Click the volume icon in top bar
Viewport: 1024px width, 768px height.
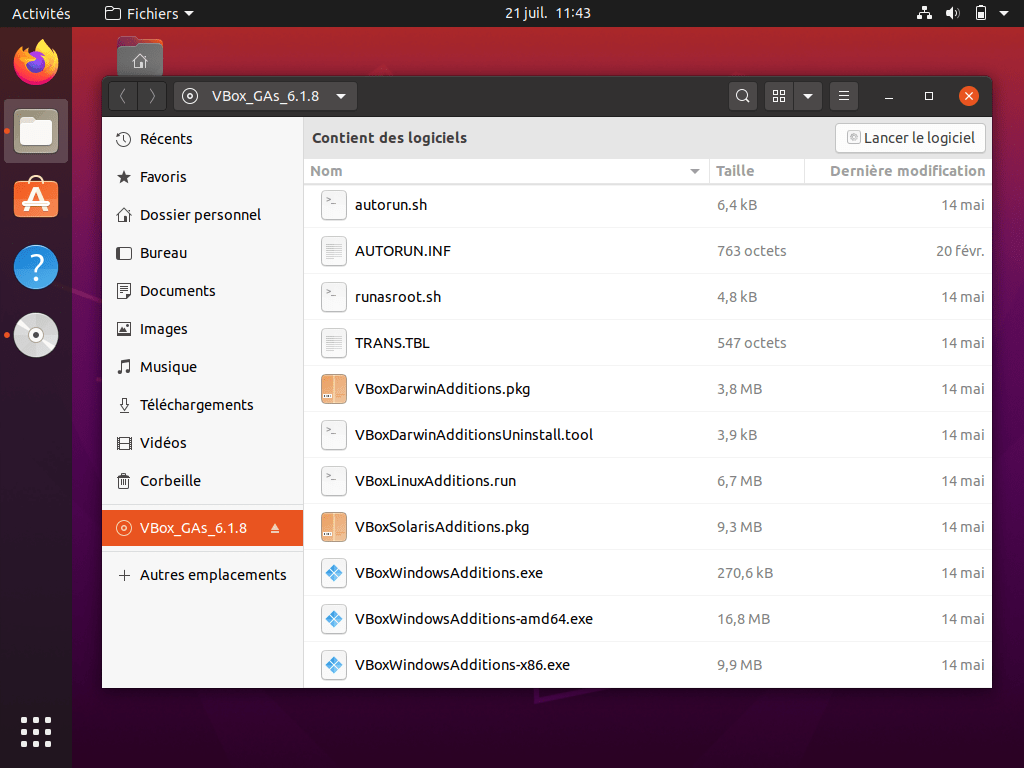tap(953, 13)
